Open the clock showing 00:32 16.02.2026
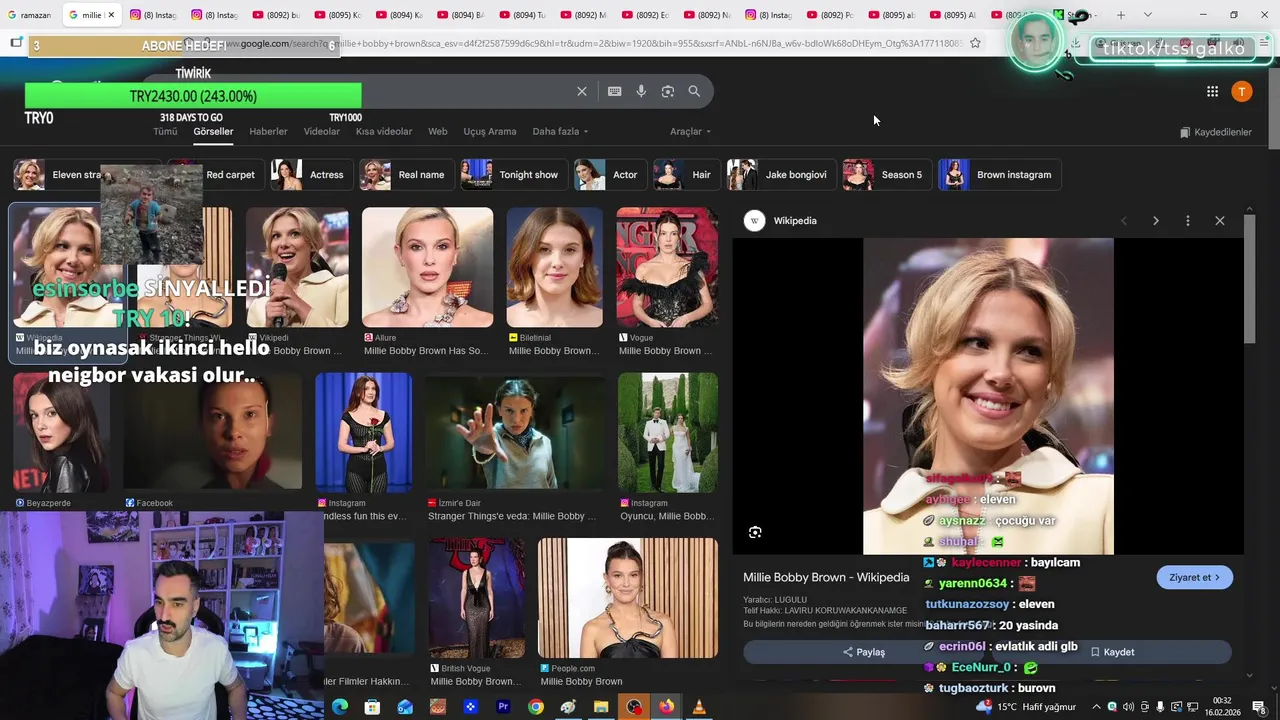 pos(1222,707)
